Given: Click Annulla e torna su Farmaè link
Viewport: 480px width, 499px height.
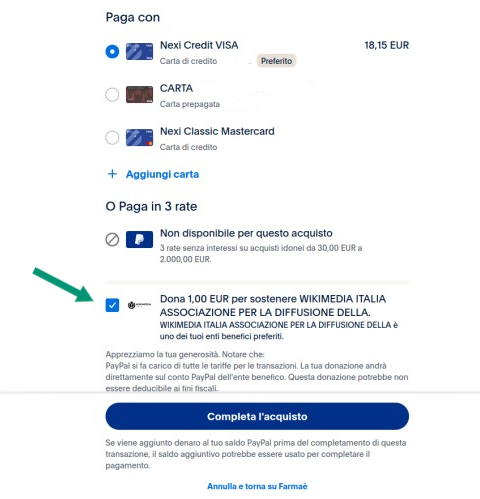Looking at the screenshot, I should click(x=257, y=486).
